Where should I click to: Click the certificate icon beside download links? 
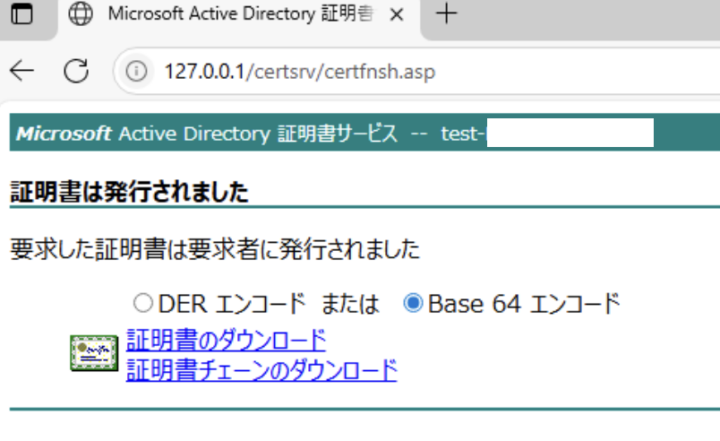click(x=94, y=353)
